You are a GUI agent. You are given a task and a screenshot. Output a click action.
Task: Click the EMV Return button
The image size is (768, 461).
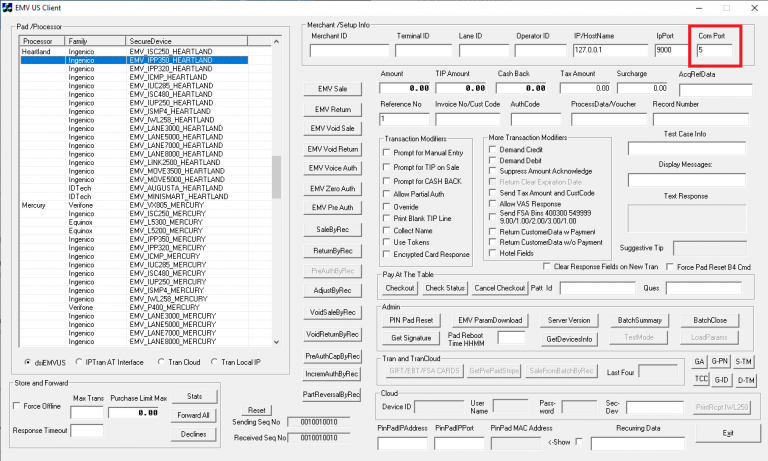[333, 109]
